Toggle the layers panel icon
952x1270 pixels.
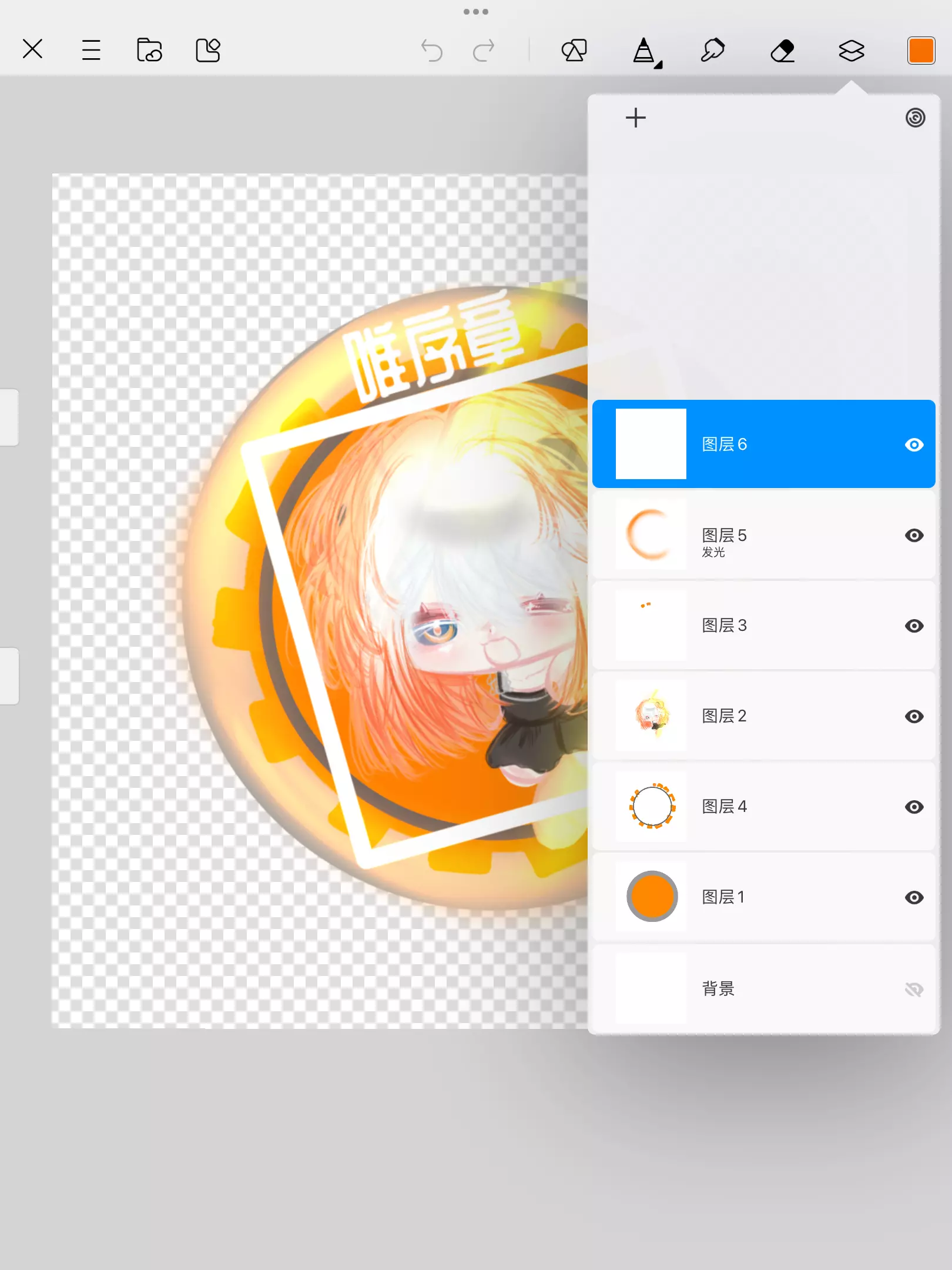tap(852, 51)
